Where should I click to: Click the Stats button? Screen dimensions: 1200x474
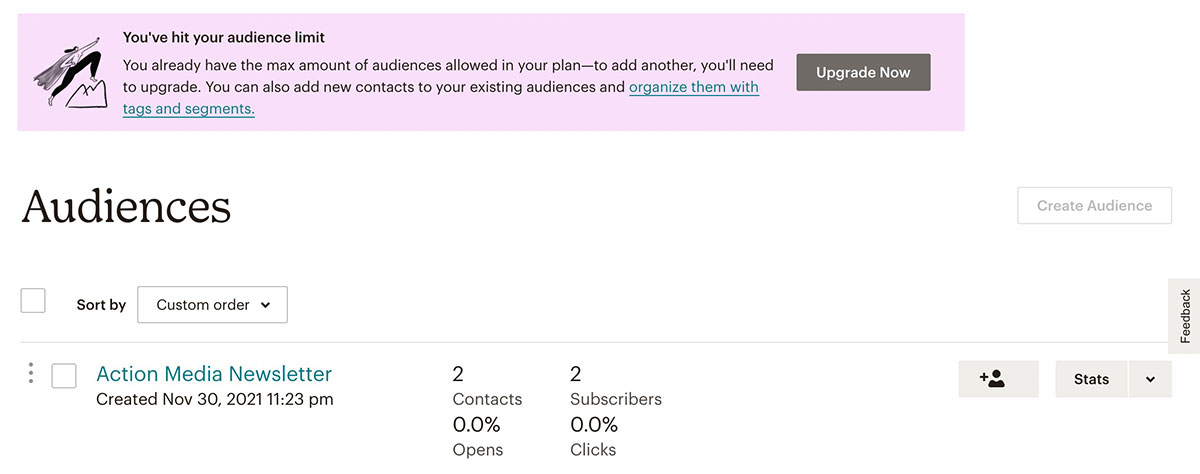[1091, 379]
